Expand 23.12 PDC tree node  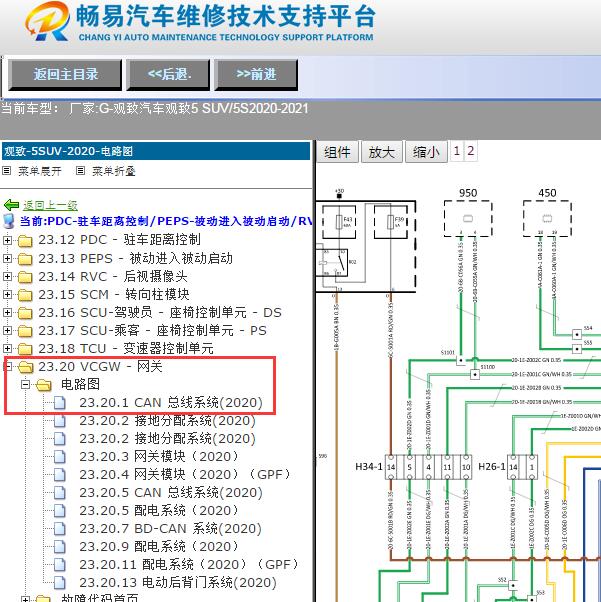[x=7, y=240]
